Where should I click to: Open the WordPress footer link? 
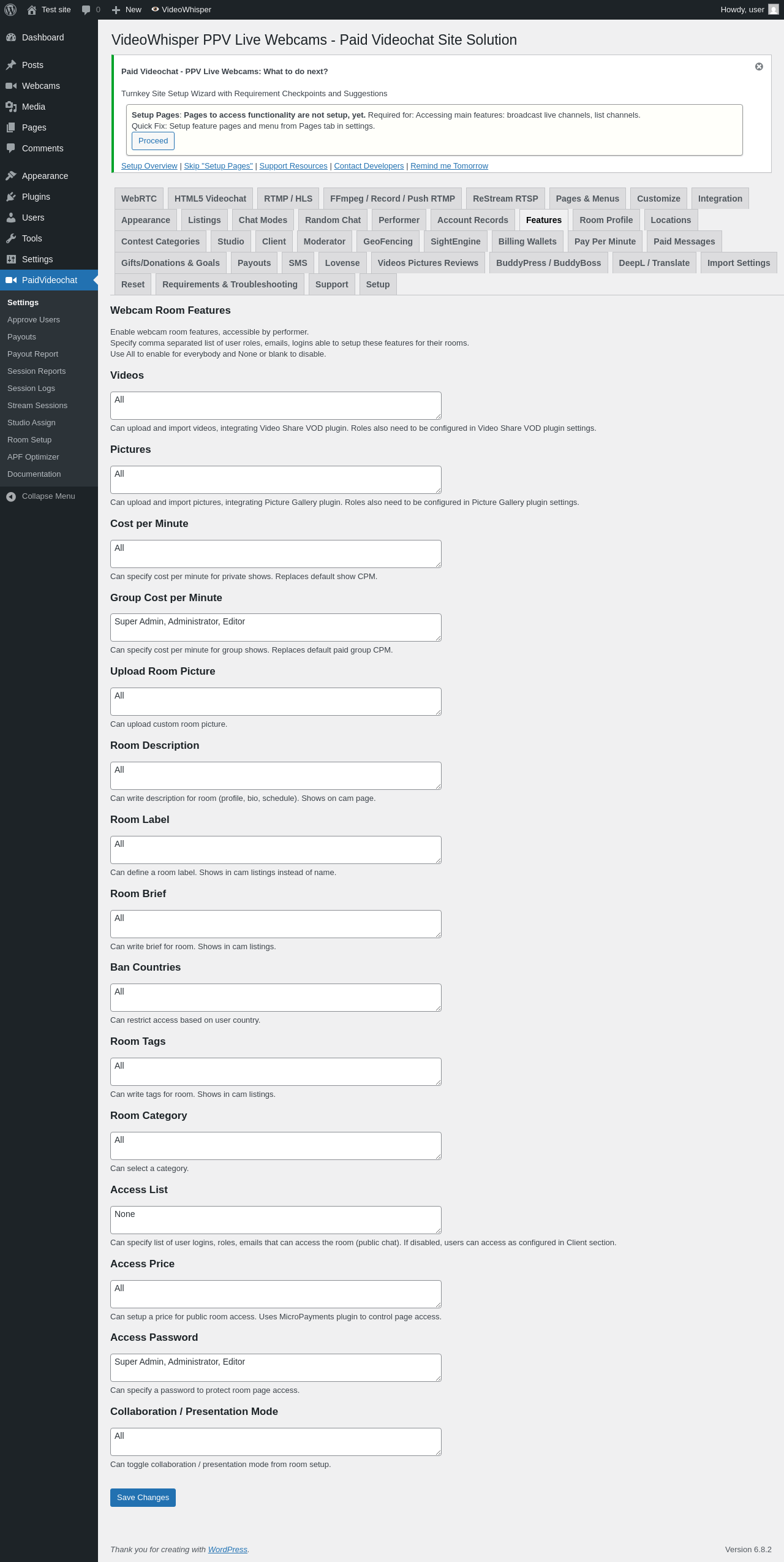[x=228, y=1550]
